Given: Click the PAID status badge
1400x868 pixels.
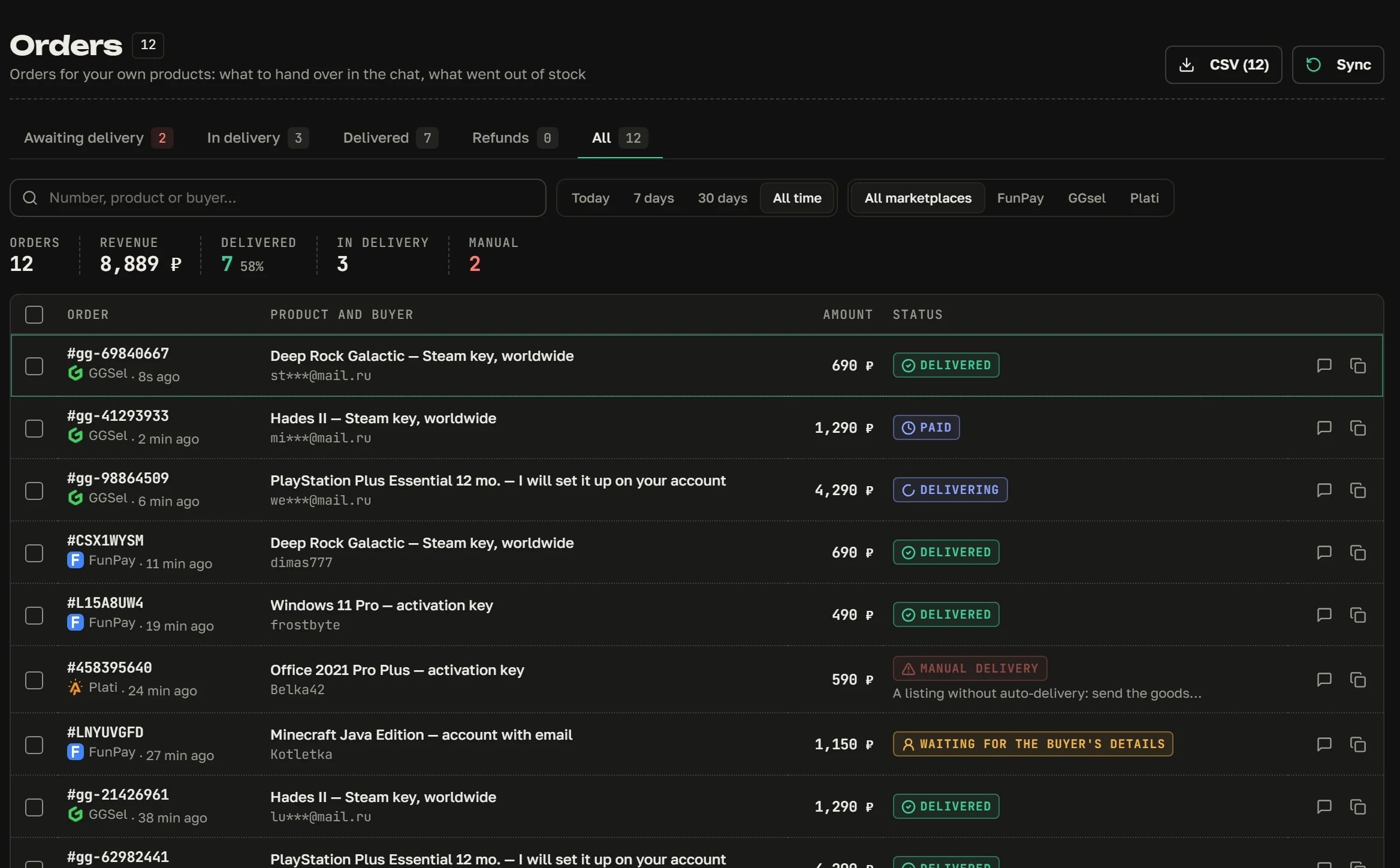Looking at the screenshot, I should (x=926, y=427).
